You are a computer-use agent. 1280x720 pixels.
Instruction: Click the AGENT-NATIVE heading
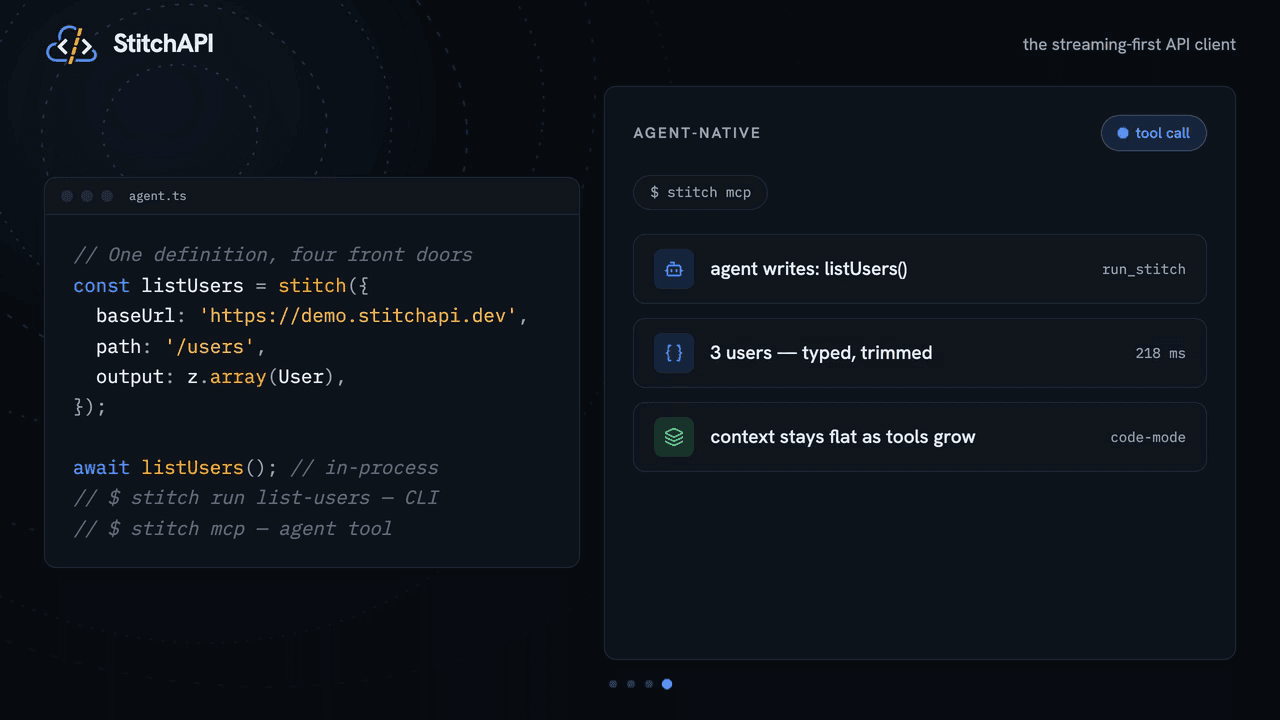(697, 133)
